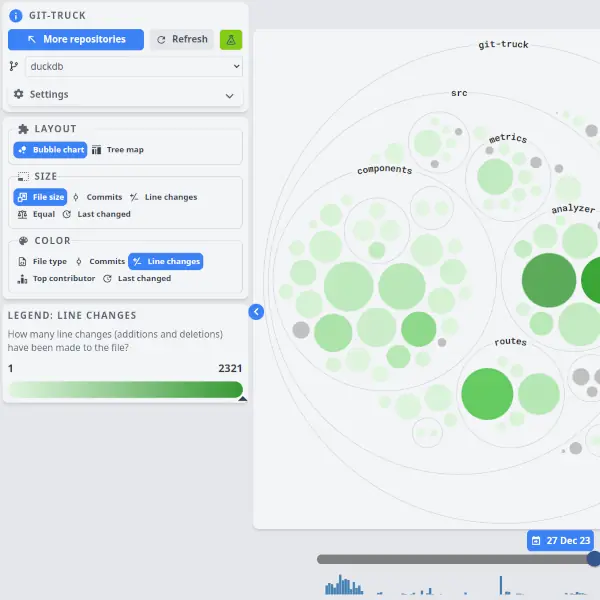Viewport: 600px width, 600px height.
Task: Click the calendar icon on date badge
Action: tap(537, 541)
